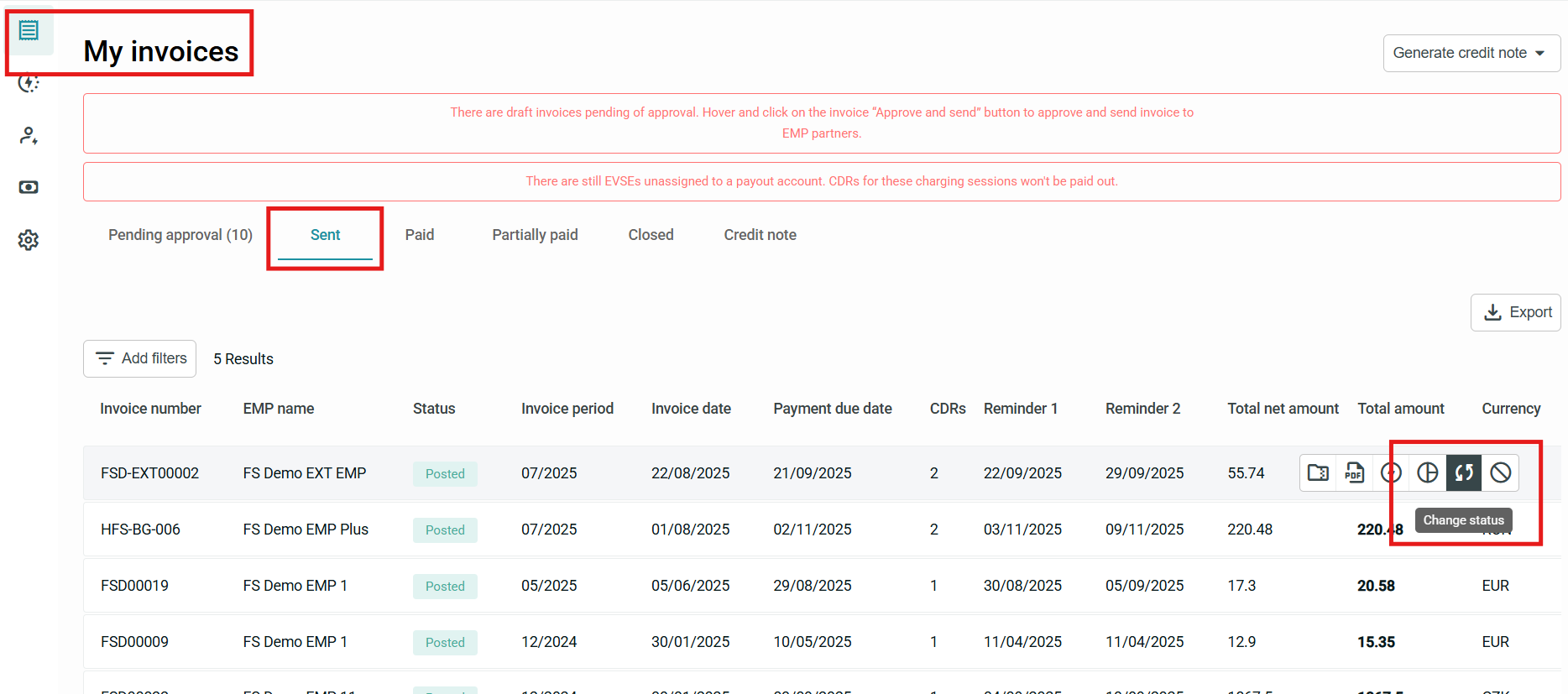1568x694 pixels.
Task: Open the payouts money icon in sidebar
Action: click(29, 187)
